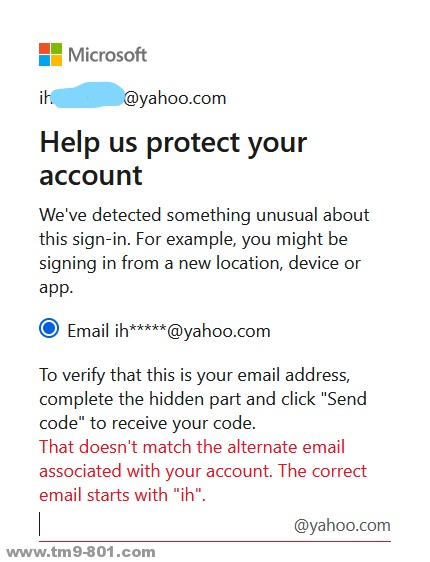
Task: Click the green square of the Microsoft logo
Action: (57, 48)
